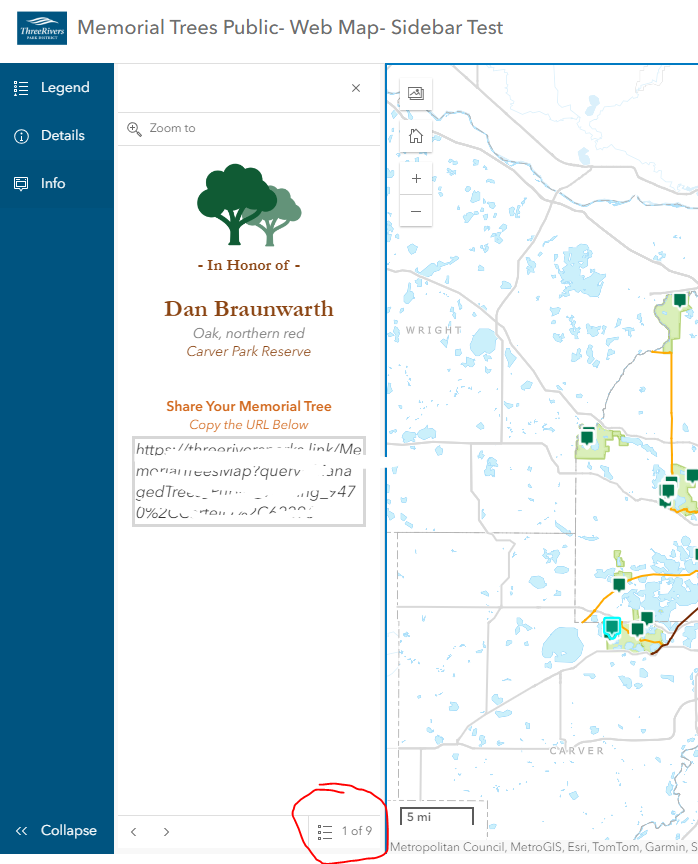Click the Details info circle icon

point(21,136)
